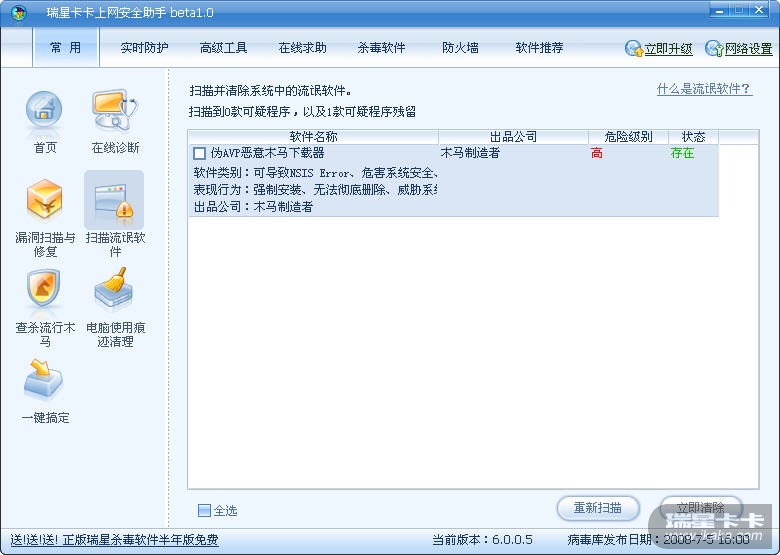Open the 网络设置 link

pyautogui.click(x=748, y=49)
